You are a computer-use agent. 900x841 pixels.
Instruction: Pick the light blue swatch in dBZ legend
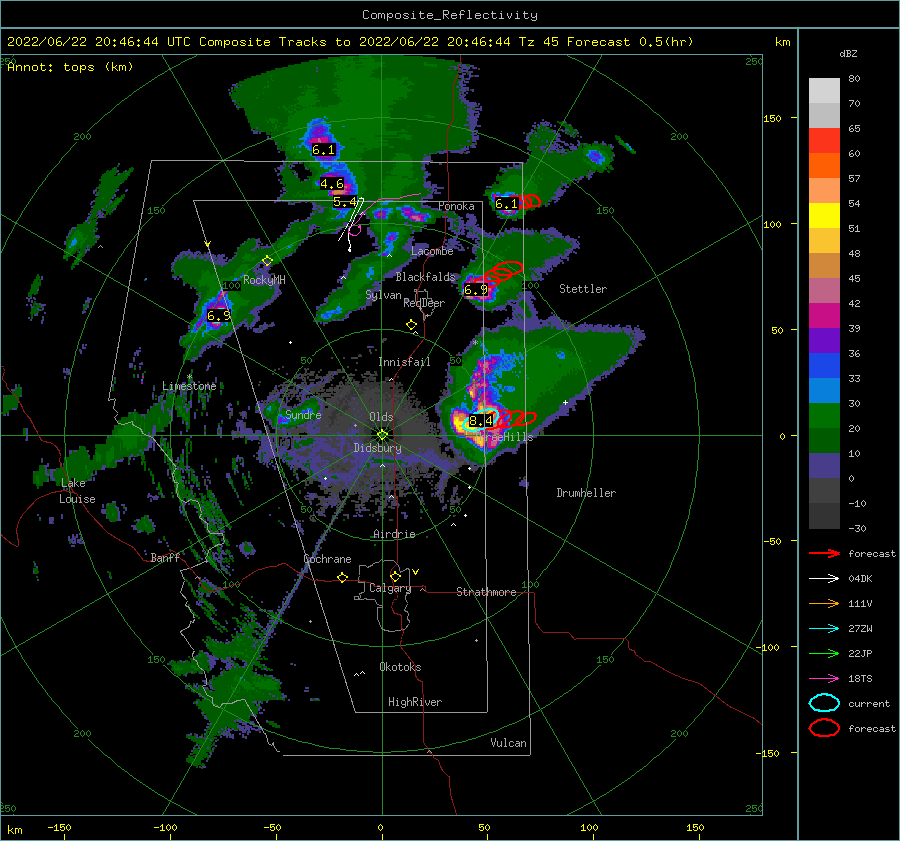(x=824, y=390)
